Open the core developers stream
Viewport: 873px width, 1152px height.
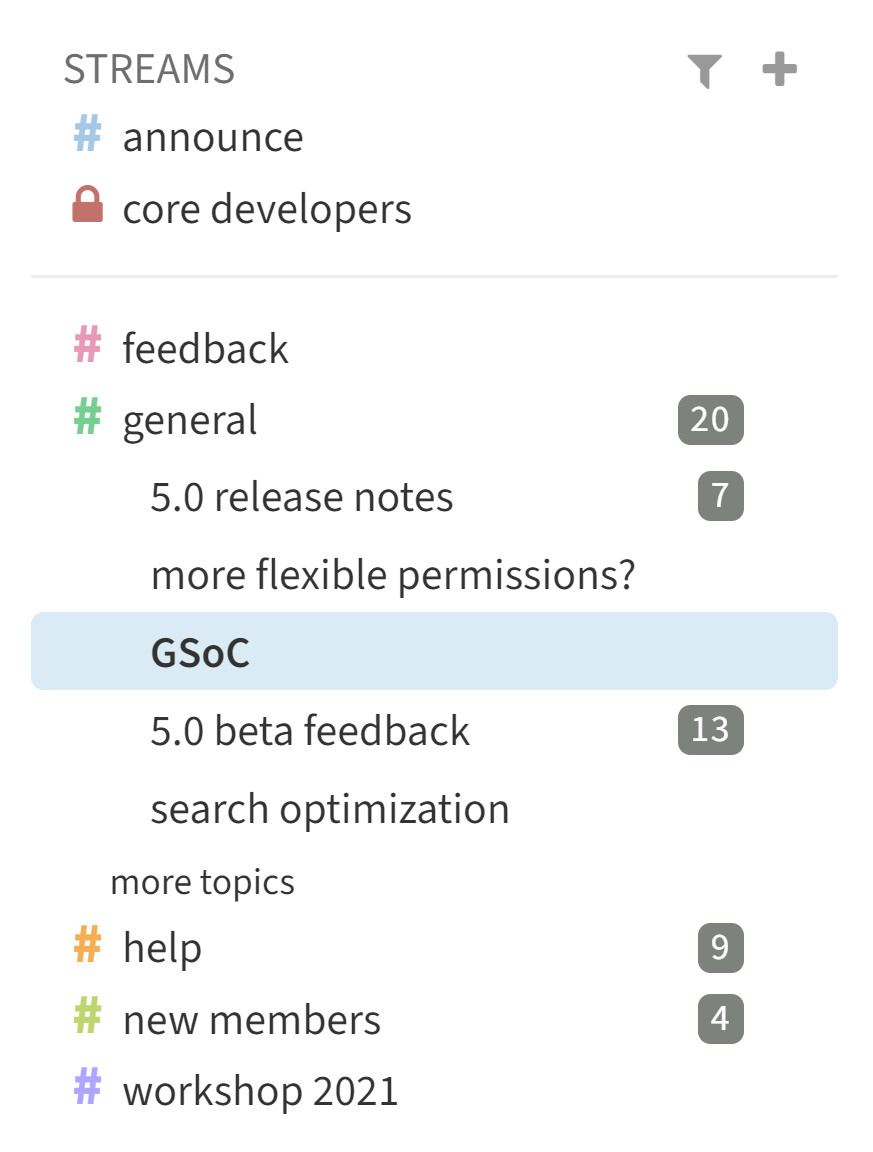(267, 209)
